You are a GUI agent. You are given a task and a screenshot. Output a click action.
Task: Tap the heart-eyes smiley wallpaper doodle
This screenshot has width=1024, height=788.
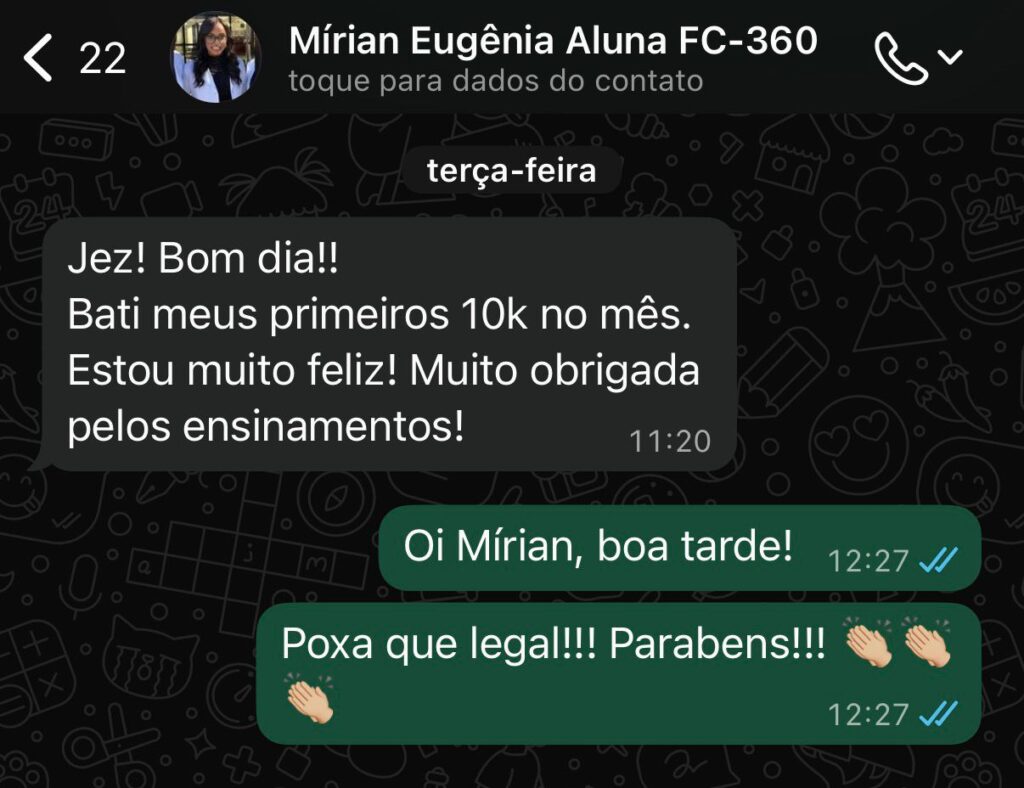859,446
